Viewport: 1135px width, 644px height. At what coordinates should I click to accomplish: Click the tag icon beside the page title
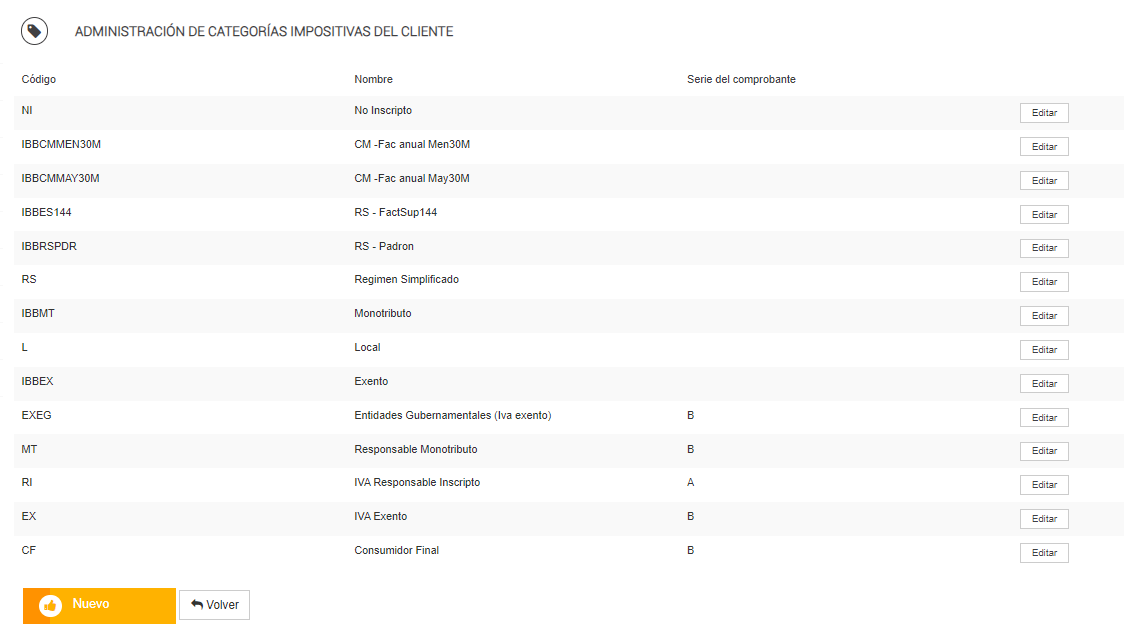pyautogui.click(x=35, y=31)
